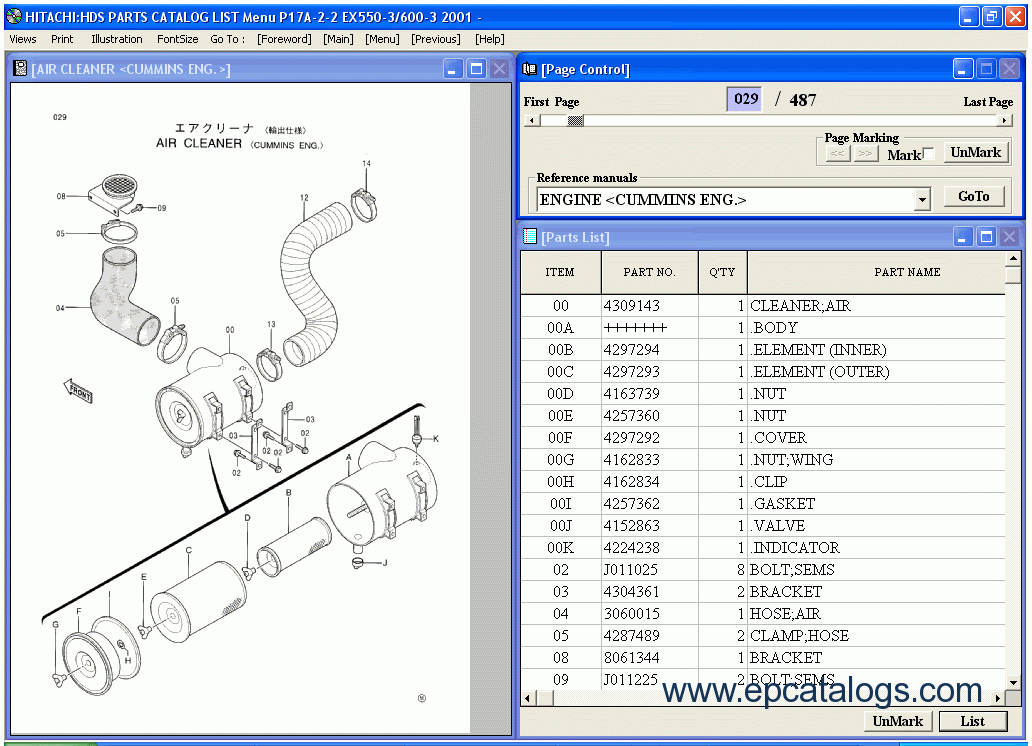Open the catalog Menu link
This screenshot has height=746, width=1032.
point(382,40)
